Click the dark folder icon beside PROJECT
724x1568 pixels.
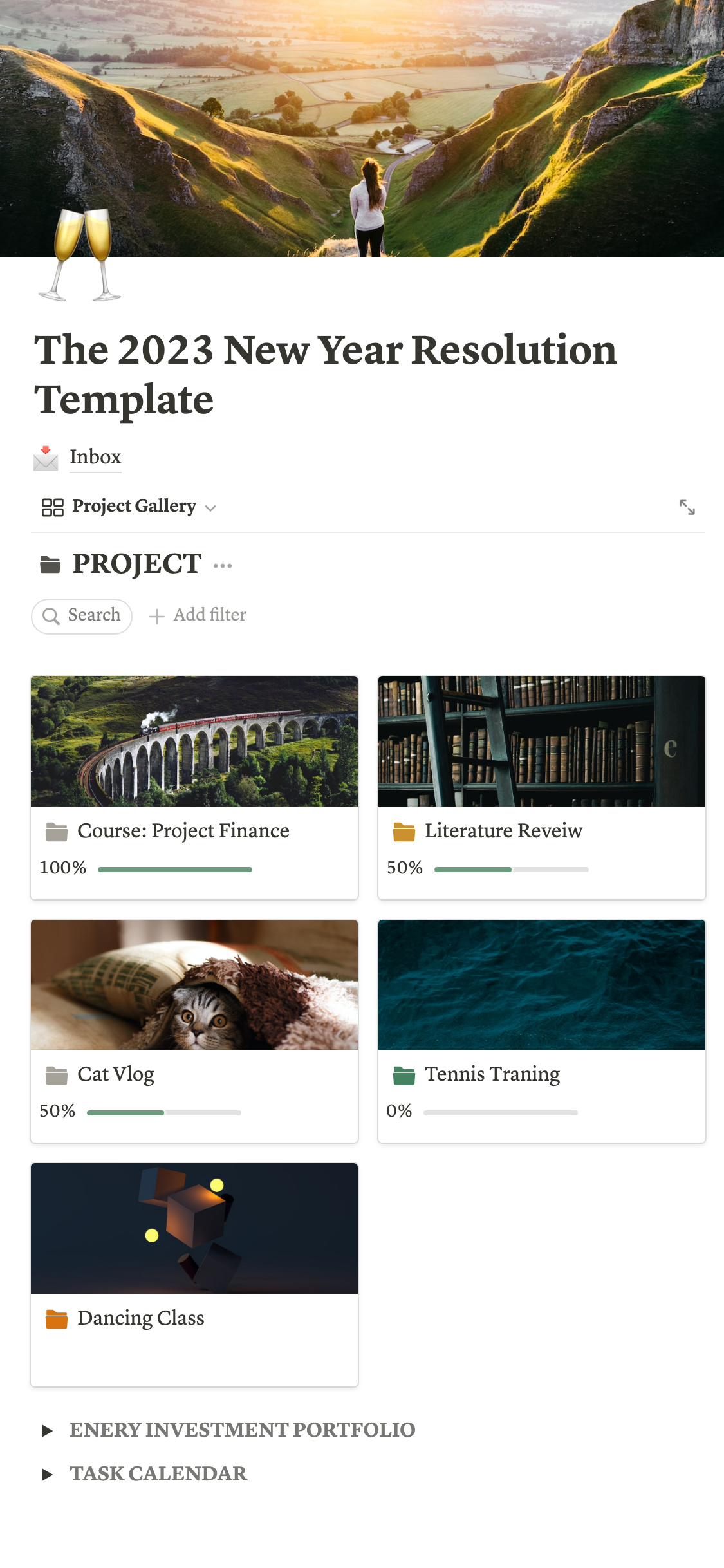point(50,565)
